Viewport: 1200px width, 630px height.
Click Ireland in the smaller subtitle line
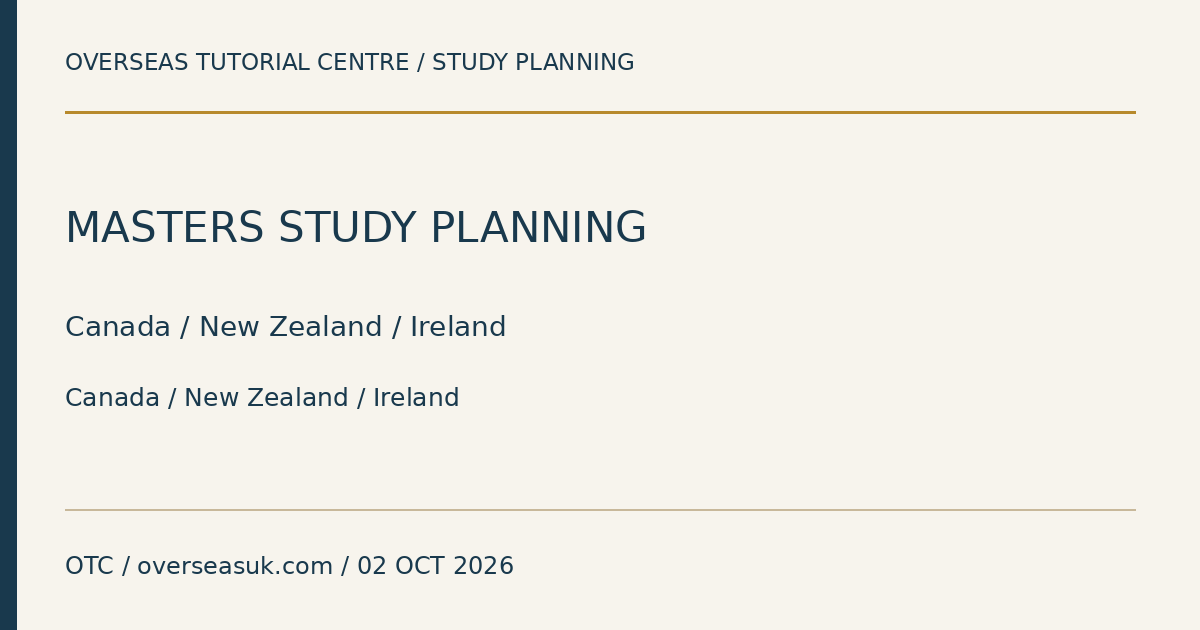[416, 398]
